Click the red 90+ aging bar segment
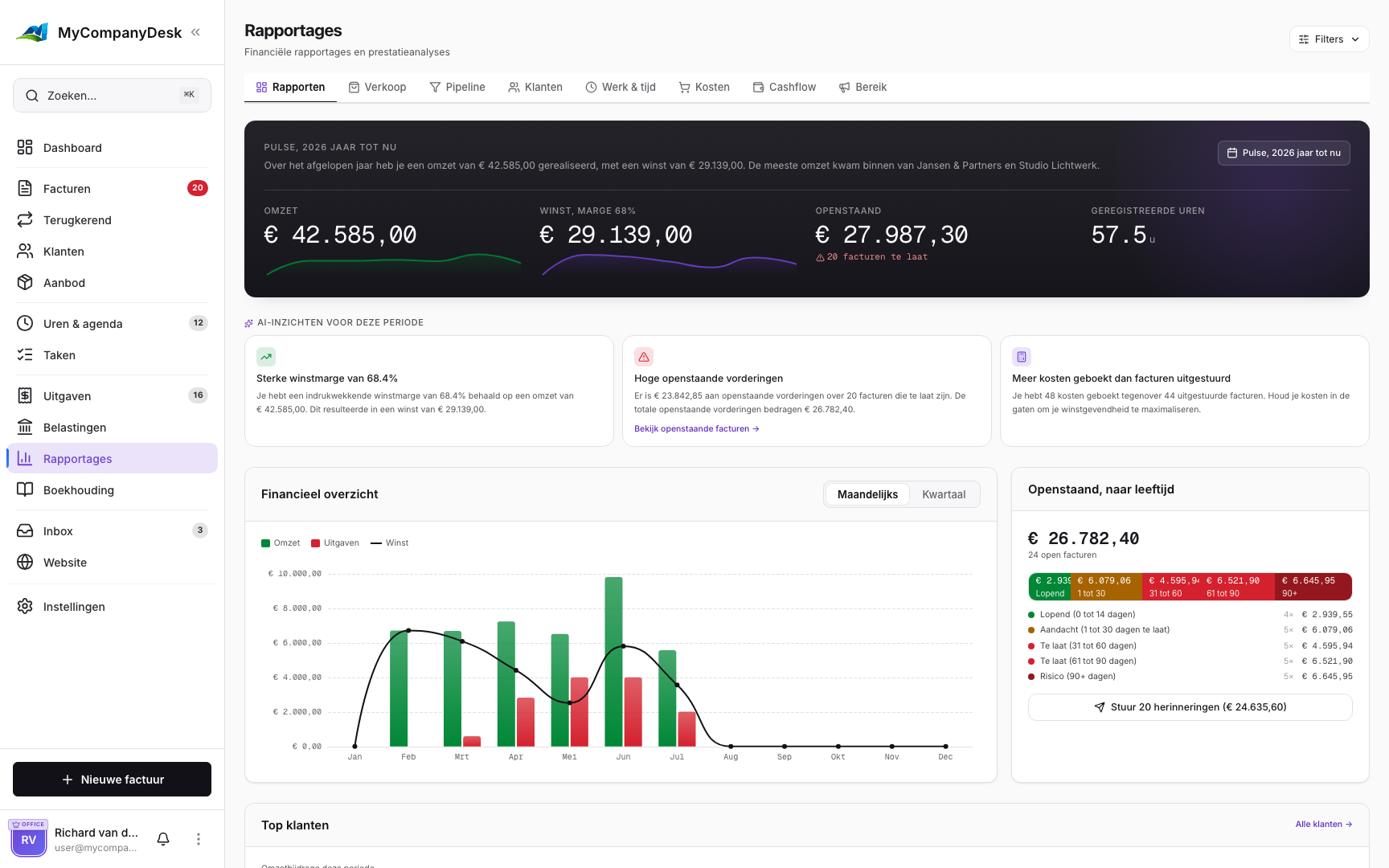This screenshot has height=868, width=1389. [x=1313, y=587]
